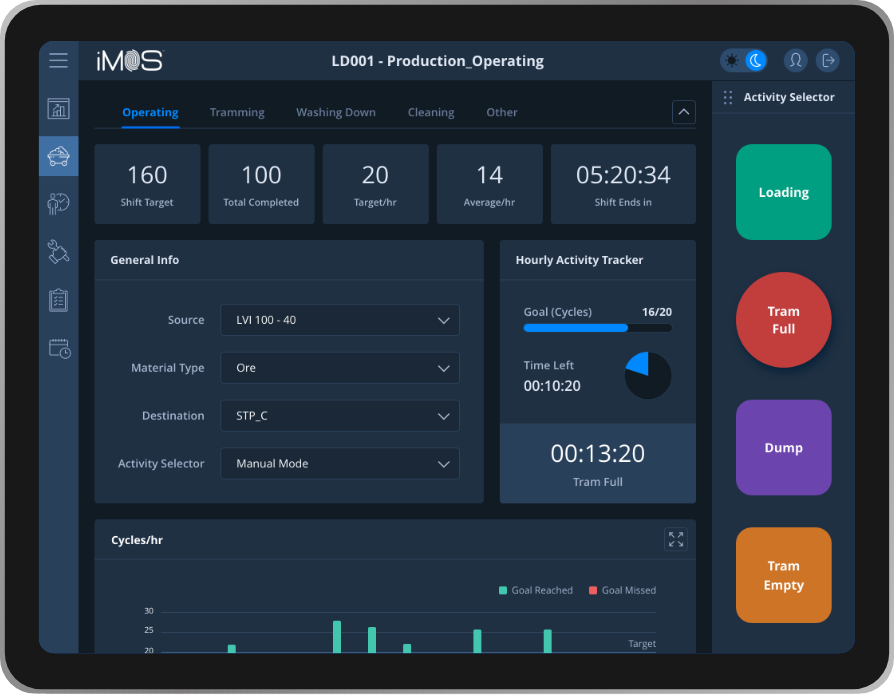Open the Source dropdown

(340, 320)
